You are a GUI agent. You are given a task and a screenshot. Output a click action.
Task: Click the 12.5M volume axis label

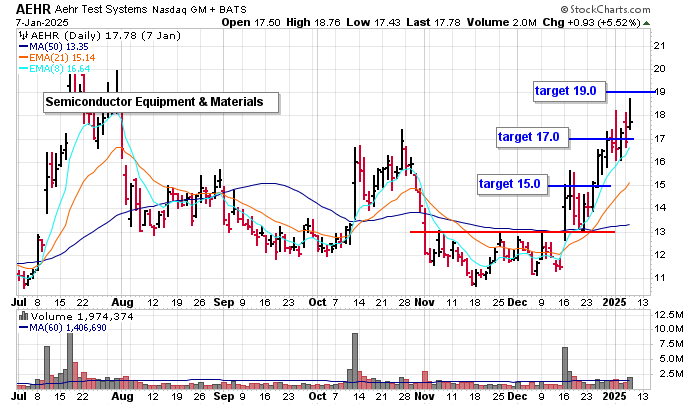[x=669, y=314]
